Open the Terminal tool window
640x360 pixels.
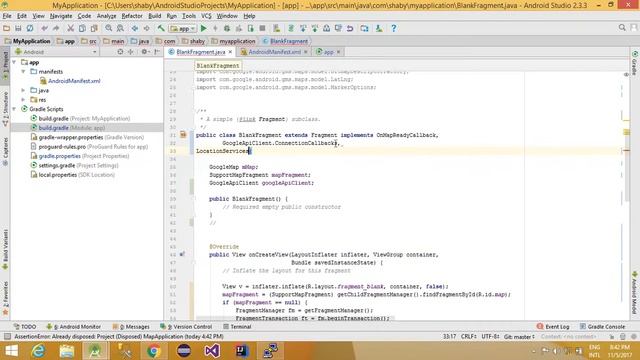(x=237, y=327)
